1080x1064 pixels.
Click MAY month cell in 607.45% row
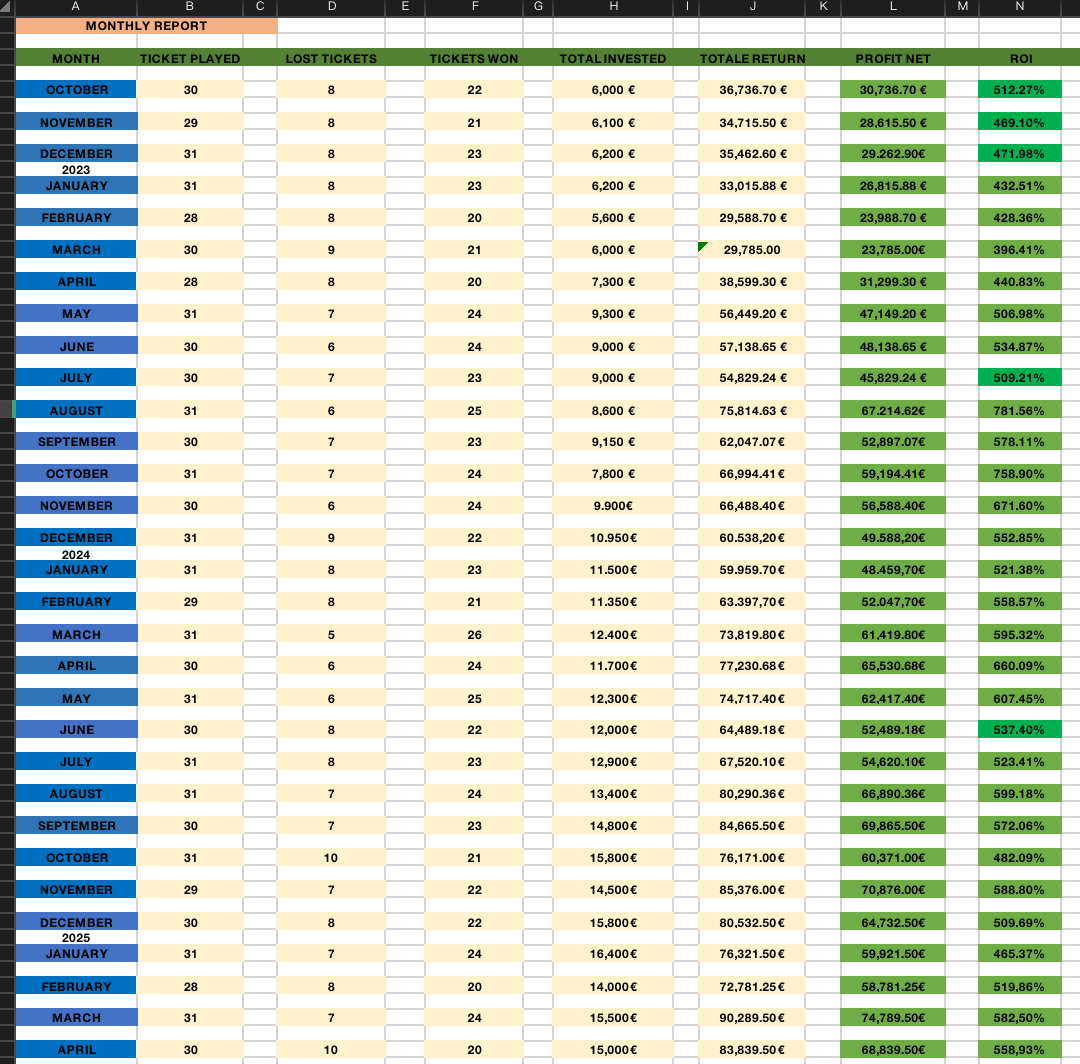click(x=76, y=698)
